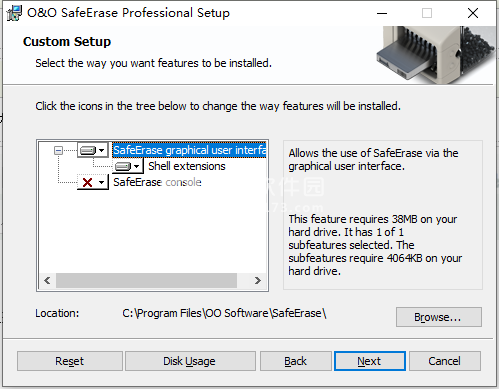The image size is (499, 389).
Task: Click the red X icon for SafeErase console
Action: (x=87, y=182)
